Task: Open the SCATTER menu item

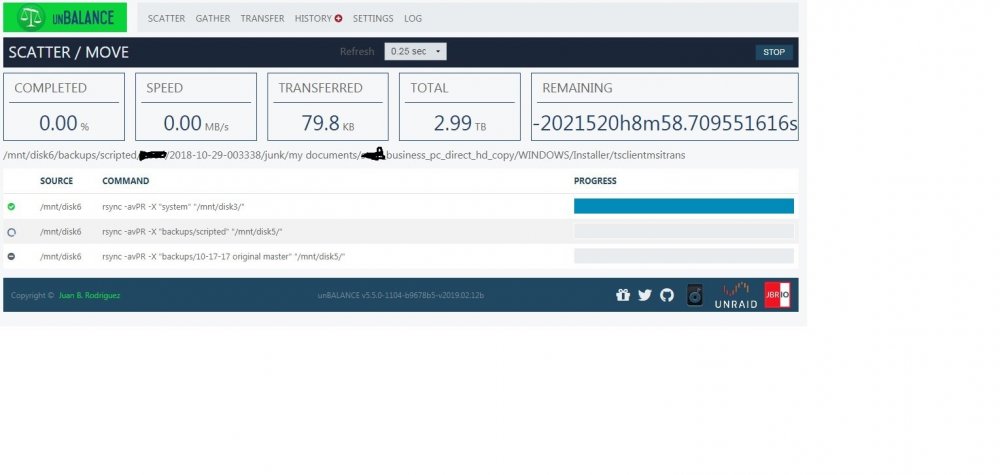Action: [x=166, y=18]
